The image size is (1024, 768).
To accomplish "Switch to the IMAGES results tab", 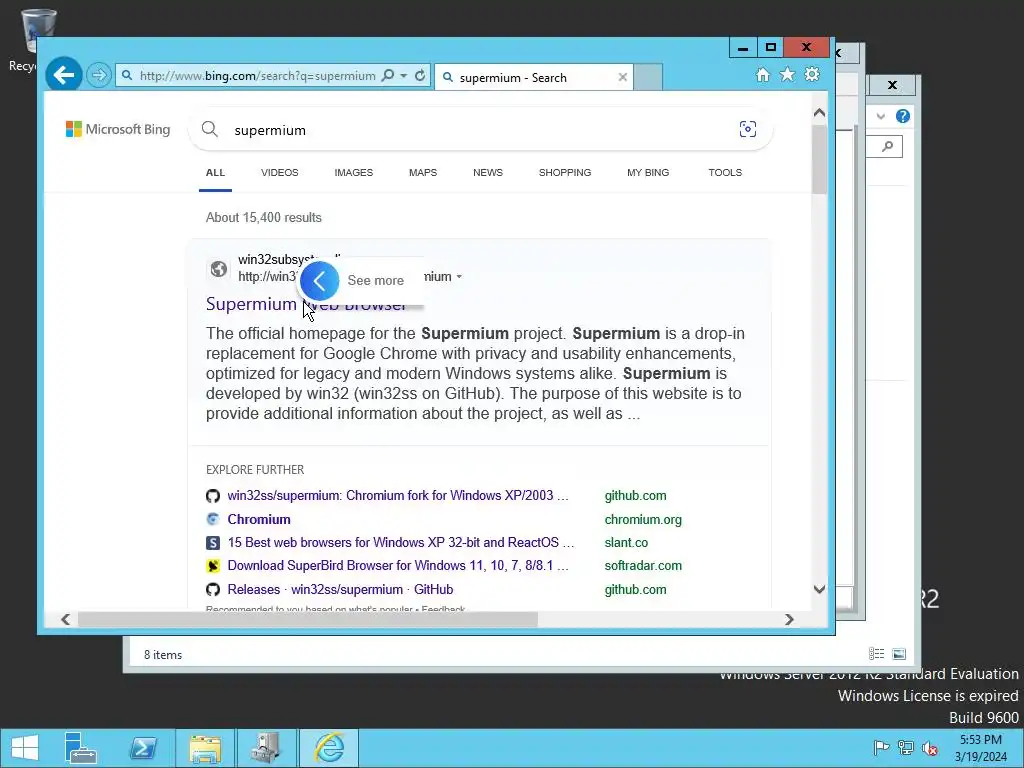I will click(x=353, y=172).
